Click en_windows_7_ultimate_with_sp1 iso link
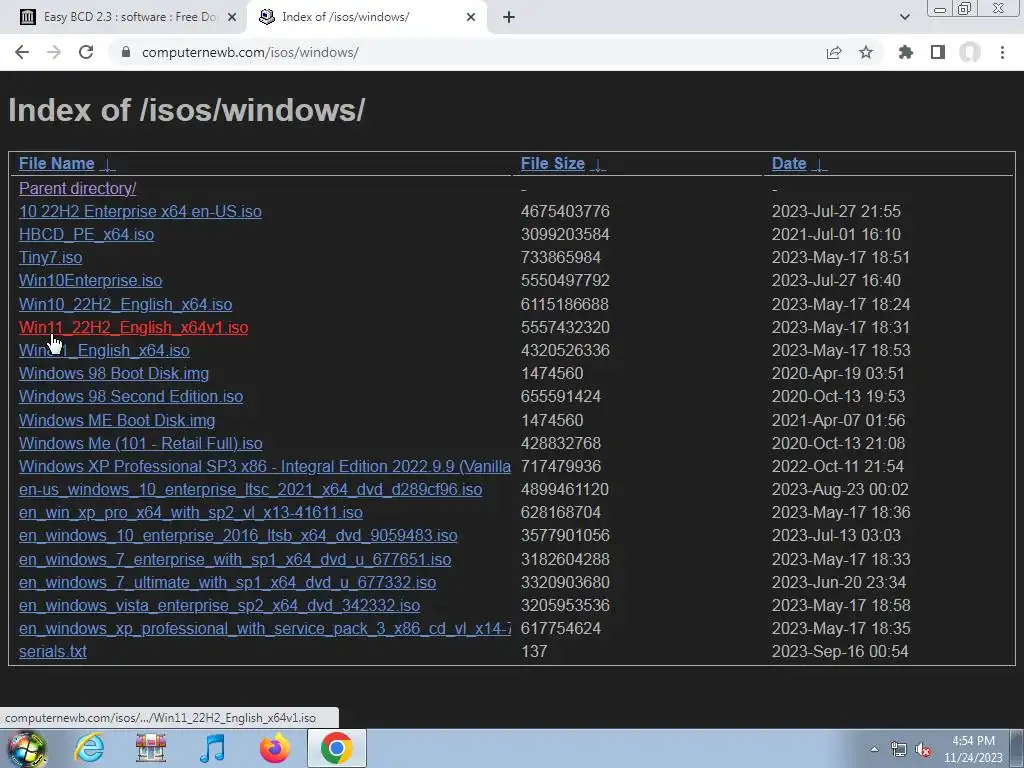 click(x=227, y=583)
